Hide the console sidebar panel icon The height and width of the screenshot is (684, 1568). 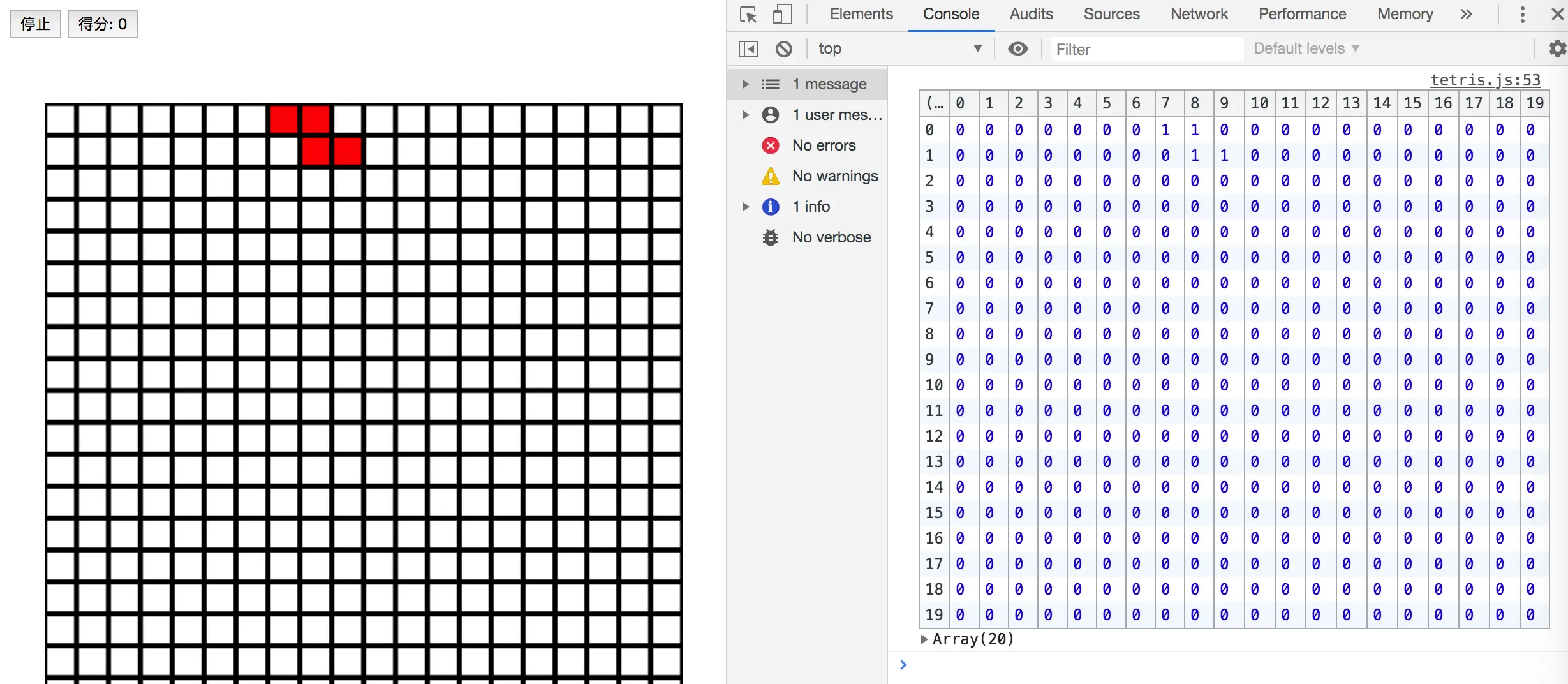click(x=748, y=48)
